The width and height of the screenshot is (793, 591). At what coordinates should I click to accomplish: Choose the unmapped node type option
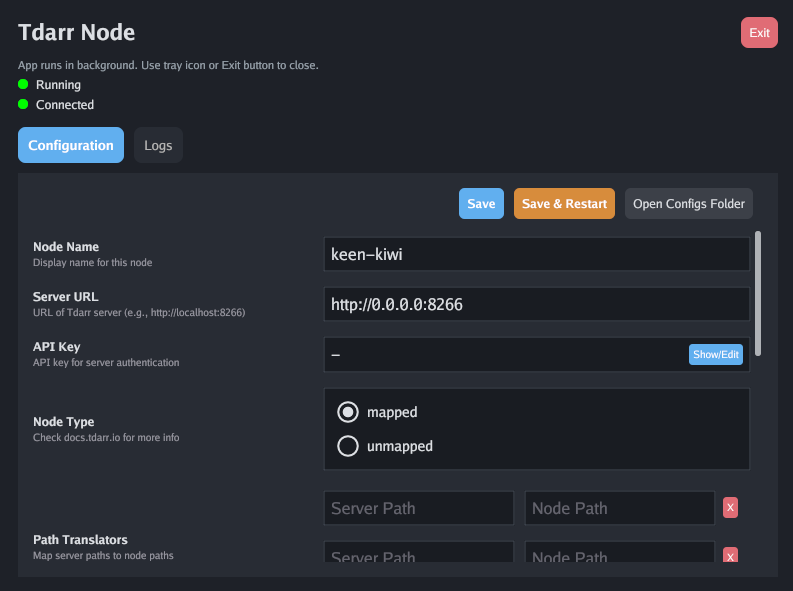(x=348, y=446)
